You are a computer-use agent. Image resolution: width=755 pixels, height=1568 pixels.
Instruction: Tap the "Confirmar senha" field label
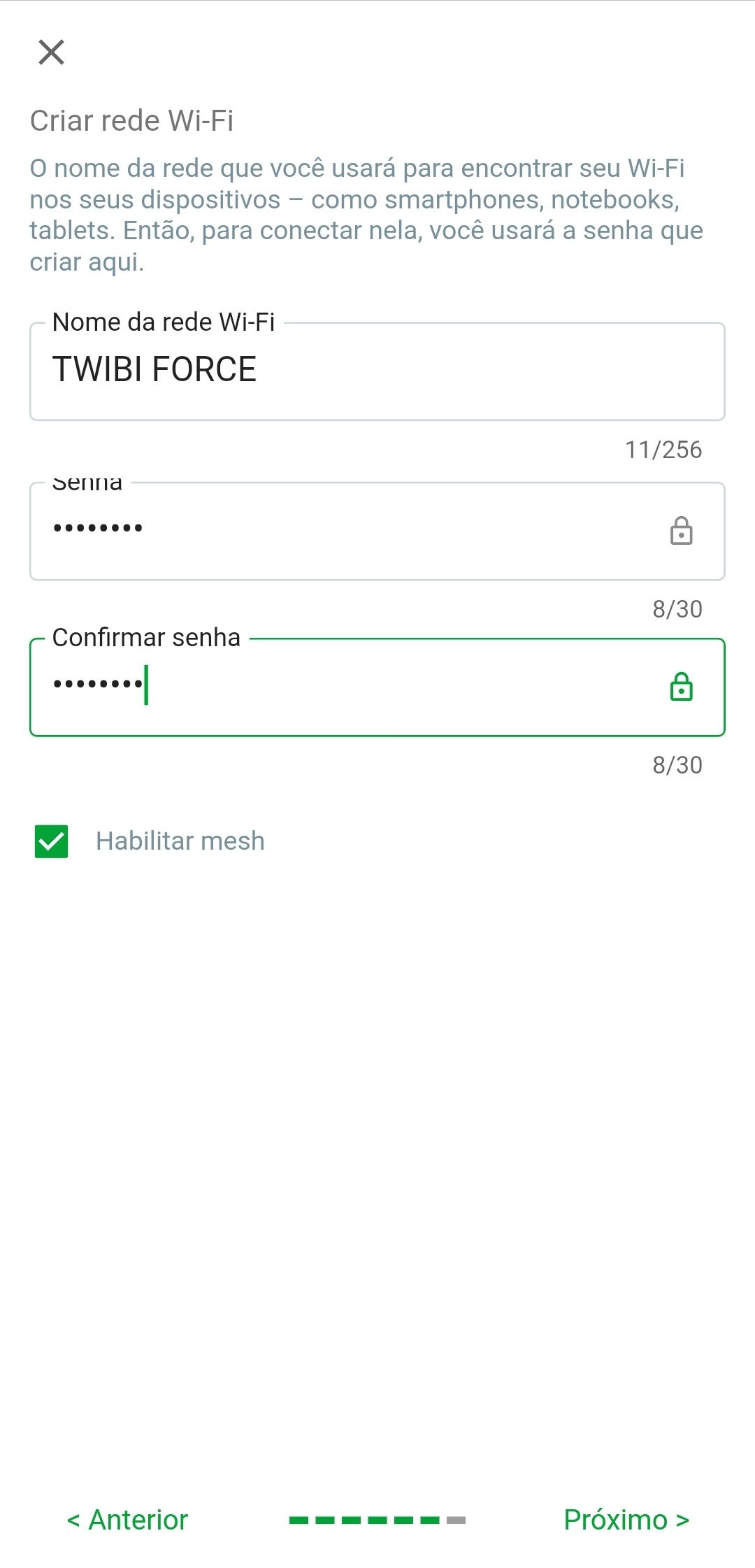click(146, 638)
